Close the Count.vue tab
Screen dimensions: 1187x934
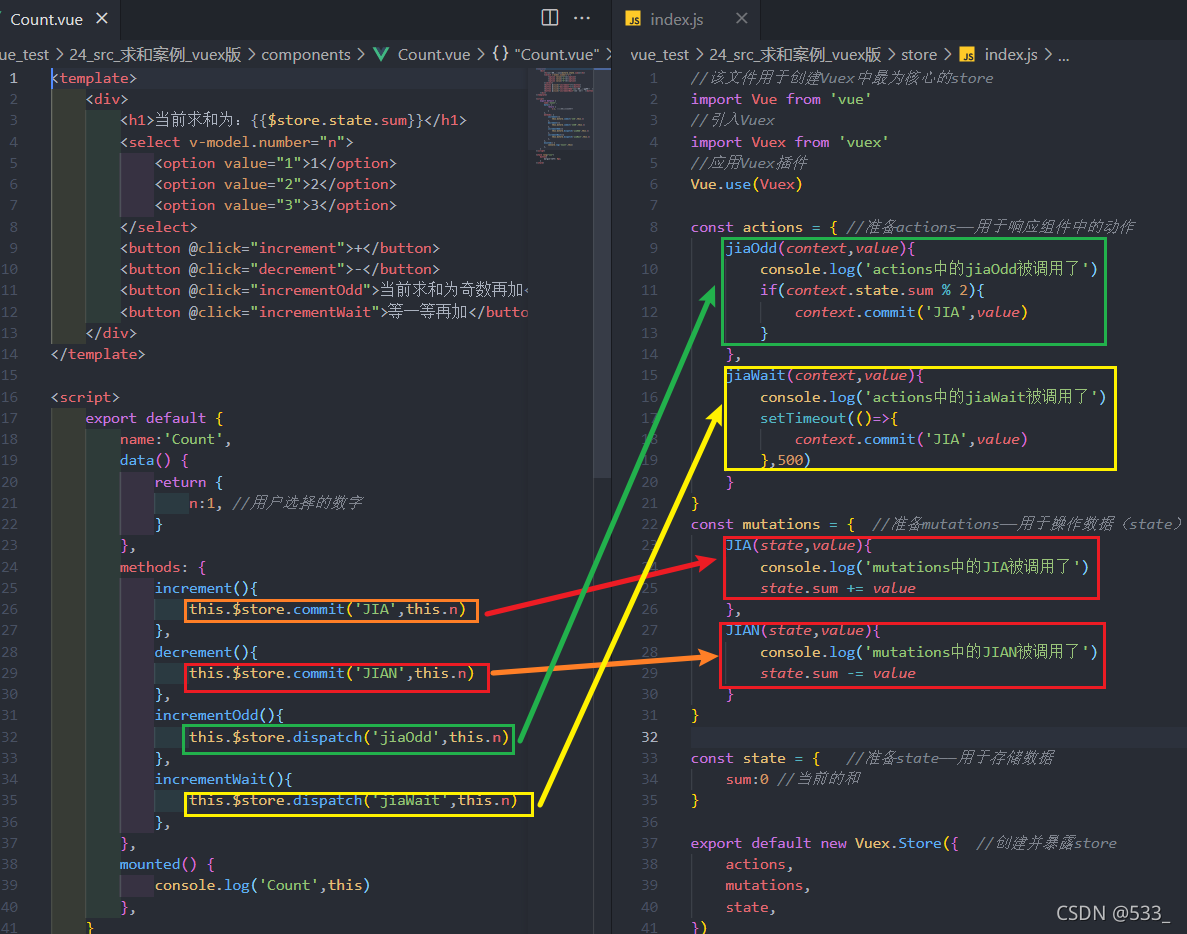102,18
